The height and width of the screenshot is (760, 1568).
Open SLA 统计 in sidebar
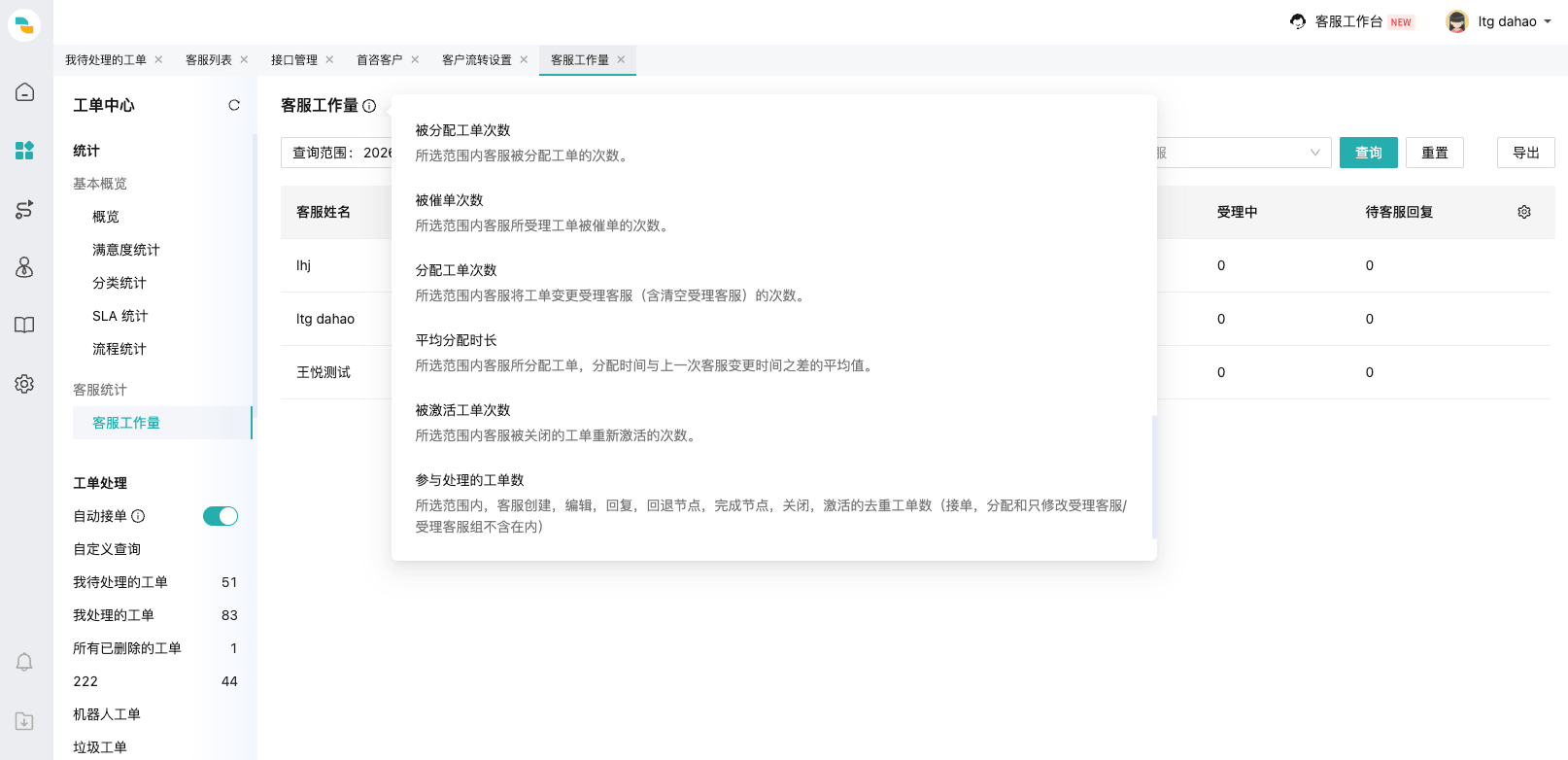pyautogui.click(x=120, y=316)
